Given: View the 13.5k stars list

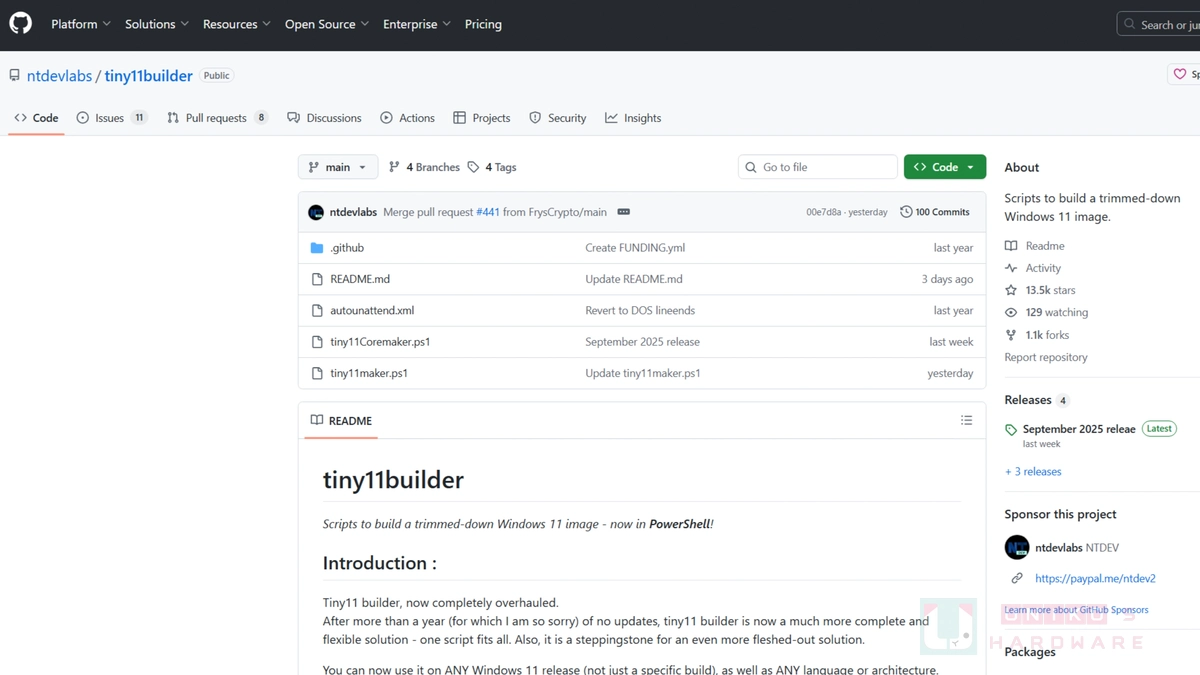Looking at the screenshot, I should (x=1040, y=290).
